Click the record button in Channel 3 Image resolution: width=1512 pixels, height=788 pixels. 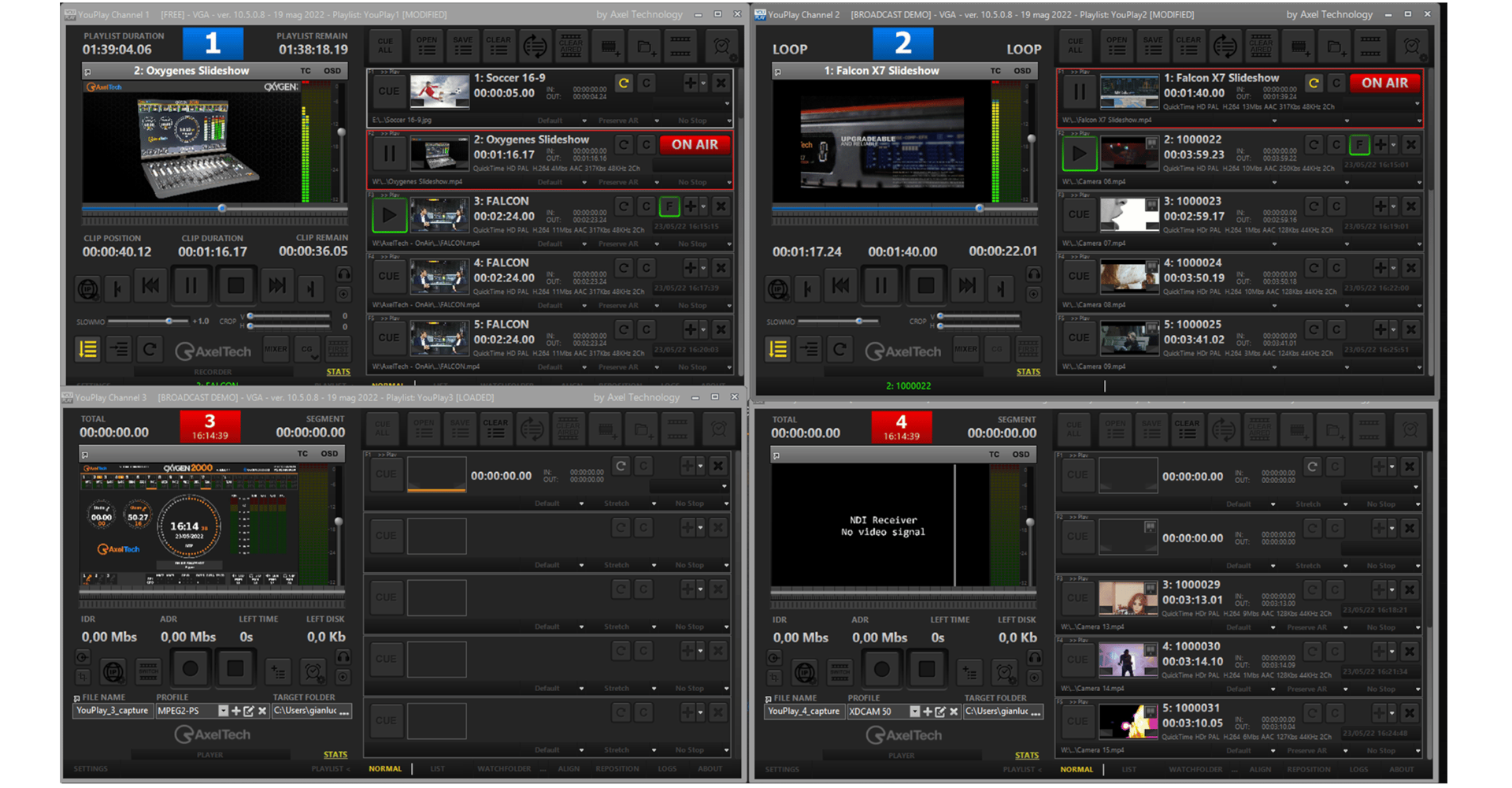pos(191,669)
